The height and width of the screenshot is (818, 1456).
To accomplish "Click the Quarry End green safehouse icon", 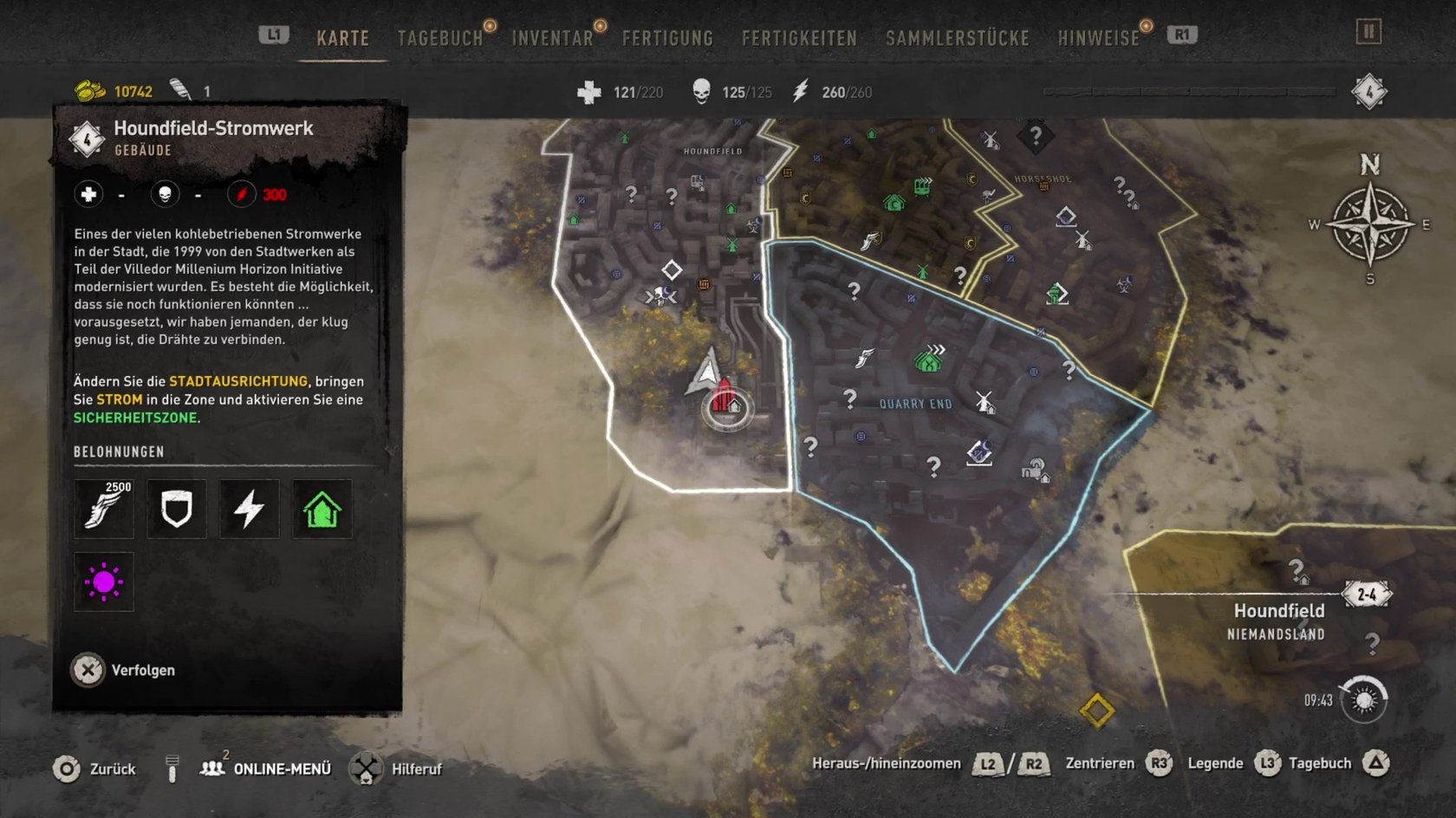I will [929, 358].
